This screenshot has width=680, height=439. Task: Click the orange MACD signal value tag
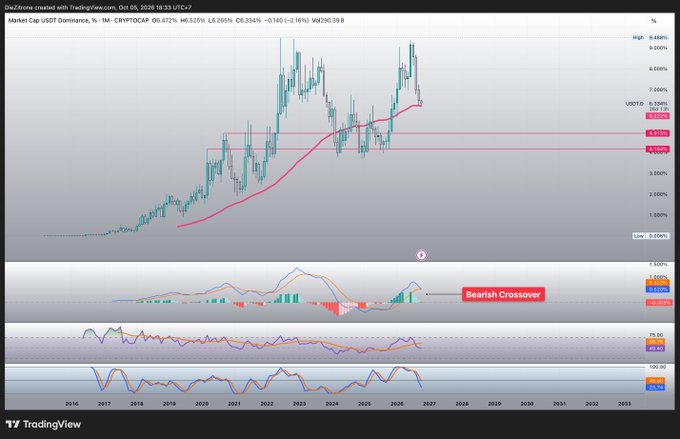click(x=658, y=283)
